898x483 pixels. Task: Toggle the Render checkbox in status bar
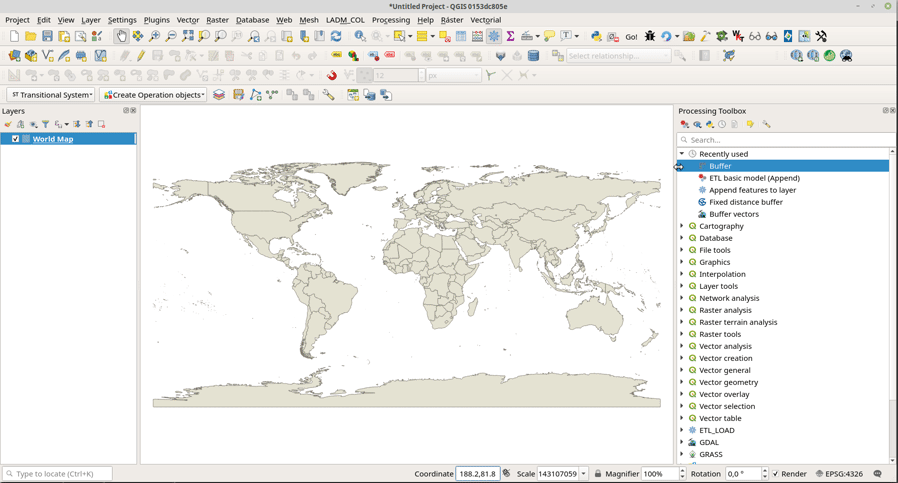point(775,474)
